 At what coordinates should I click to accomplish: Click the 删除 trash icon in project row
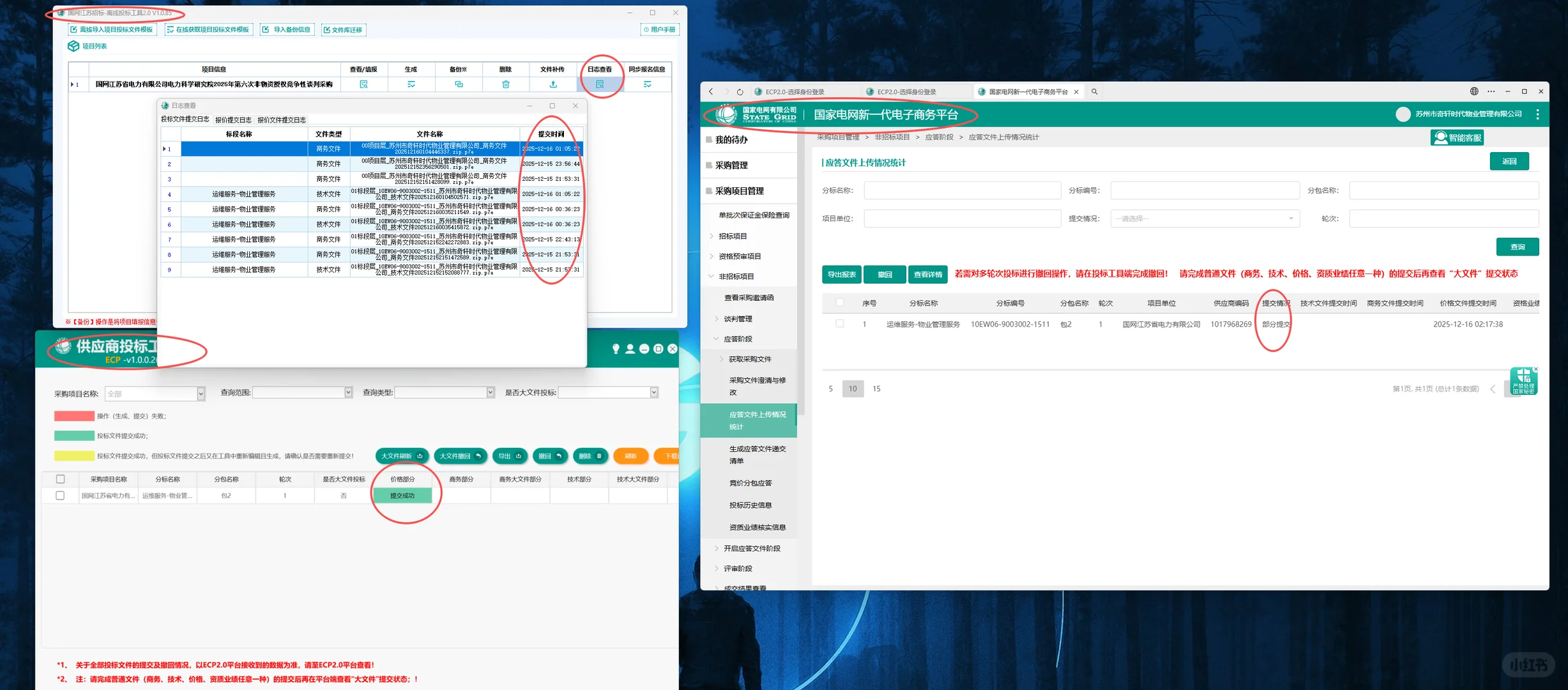(505, 84)
